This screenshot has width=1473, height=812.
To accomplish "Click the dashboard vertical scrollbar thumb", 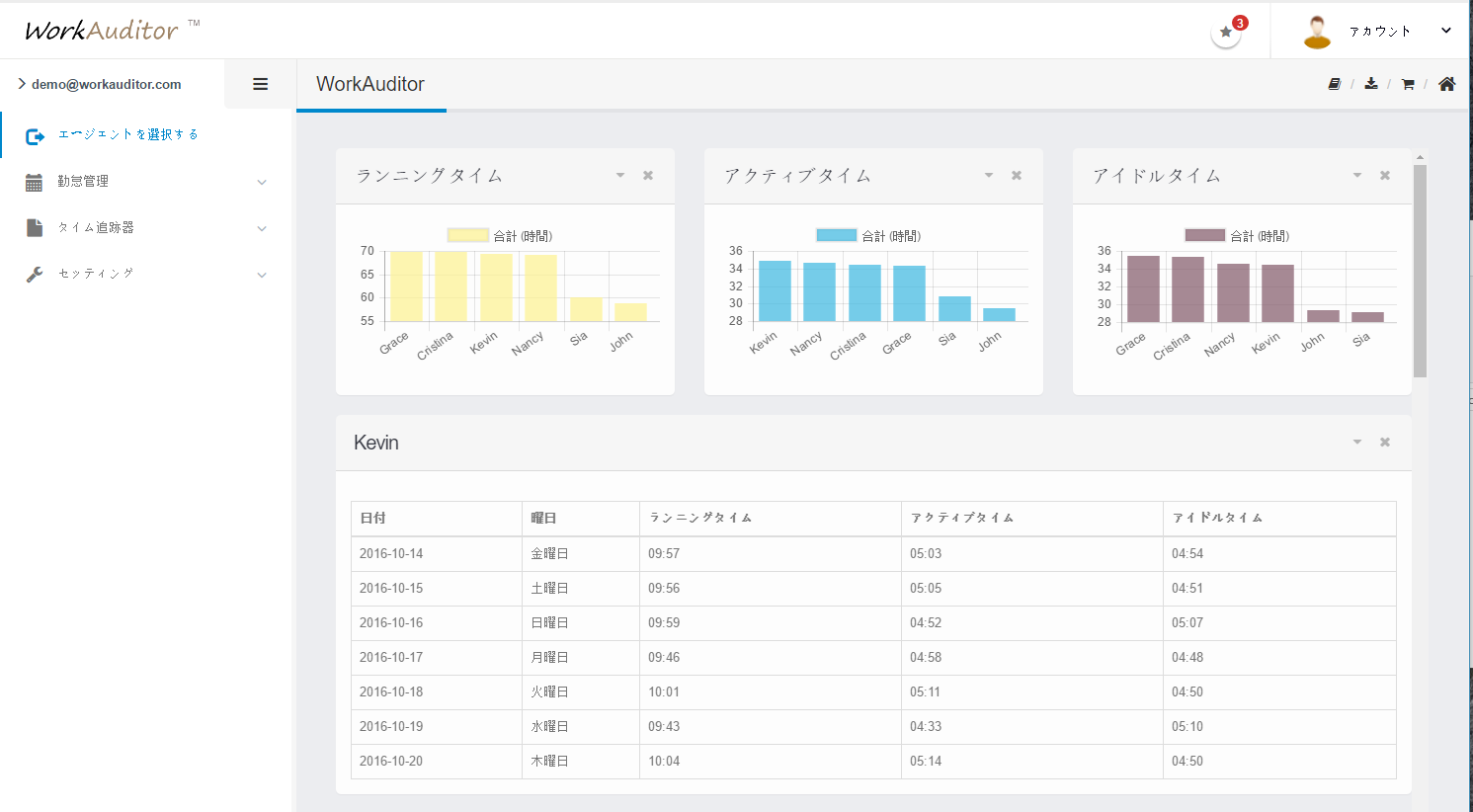I will pyautogui.click(x=1420, y=271).
